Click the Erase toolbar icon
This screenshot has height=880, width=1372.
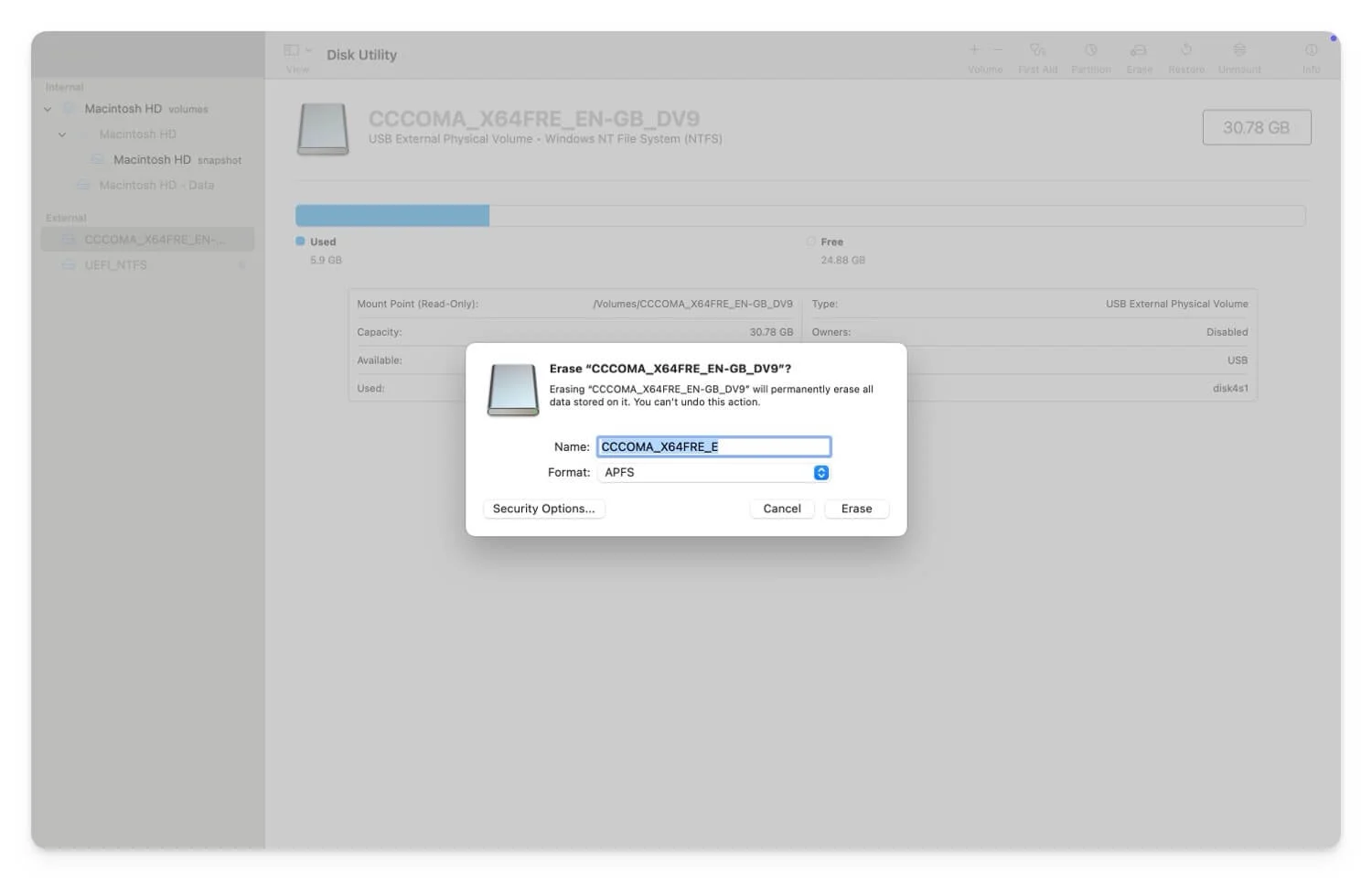(1139, 49)
